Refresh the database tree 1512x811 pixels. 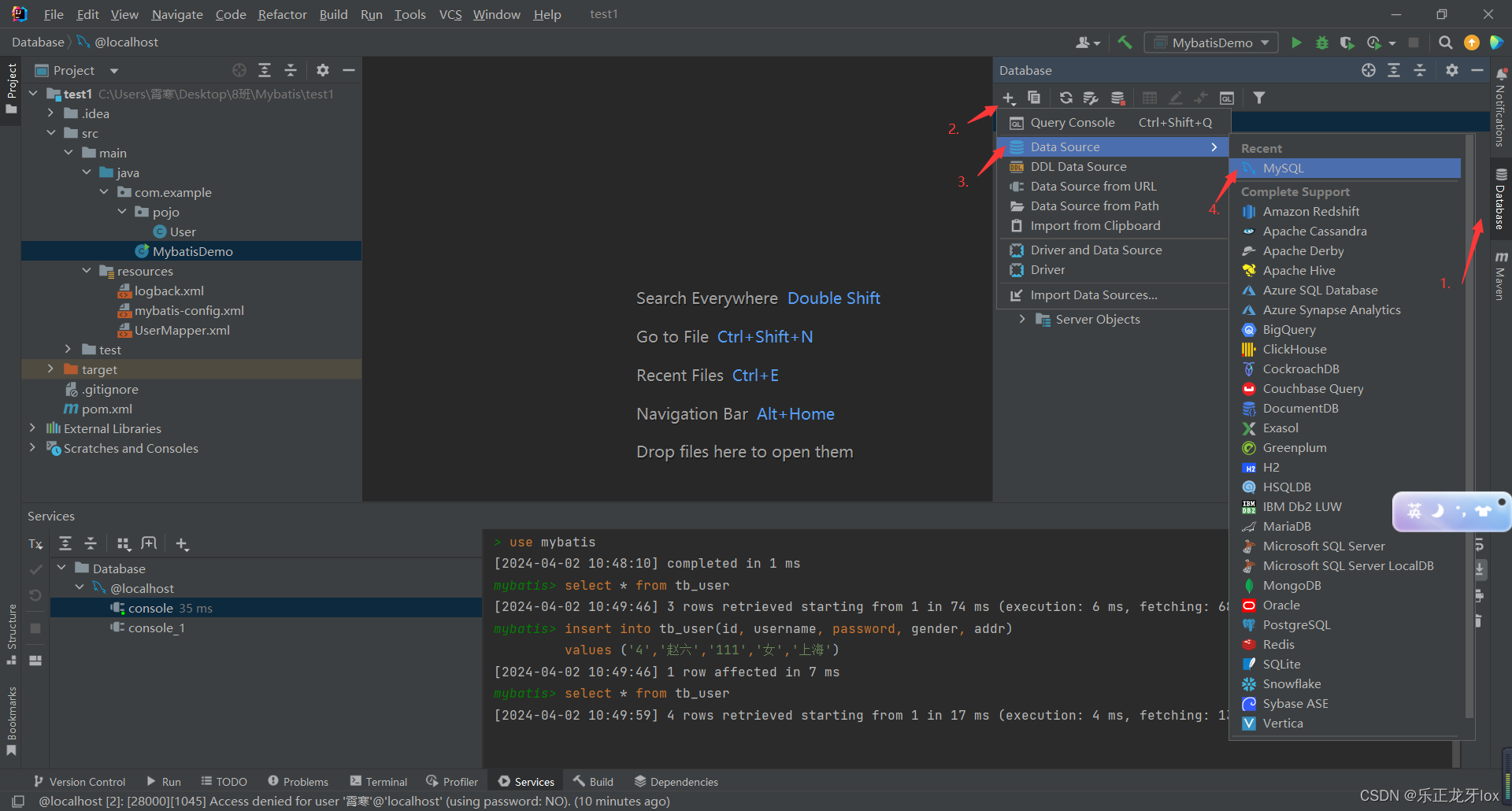1065,98
